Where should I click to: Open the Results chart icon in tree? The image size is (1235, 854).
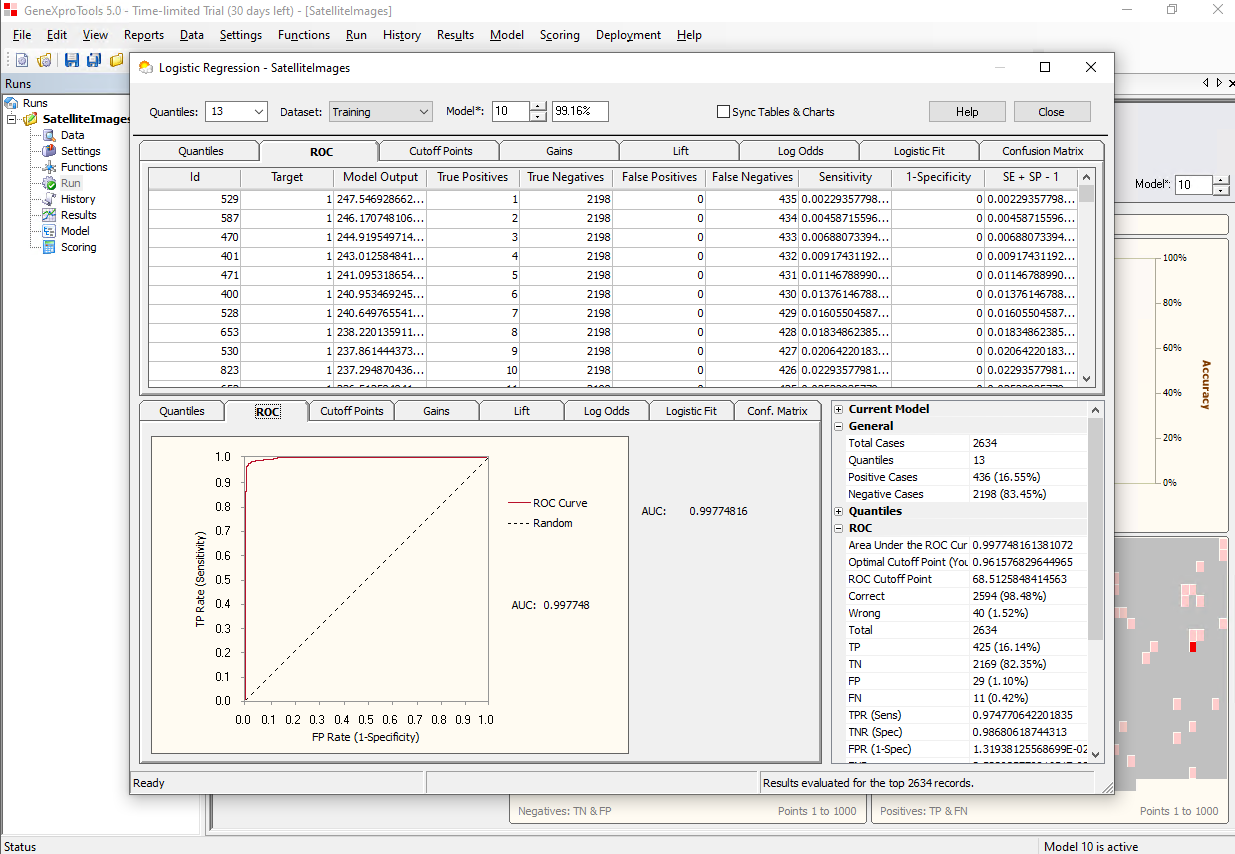49,215
